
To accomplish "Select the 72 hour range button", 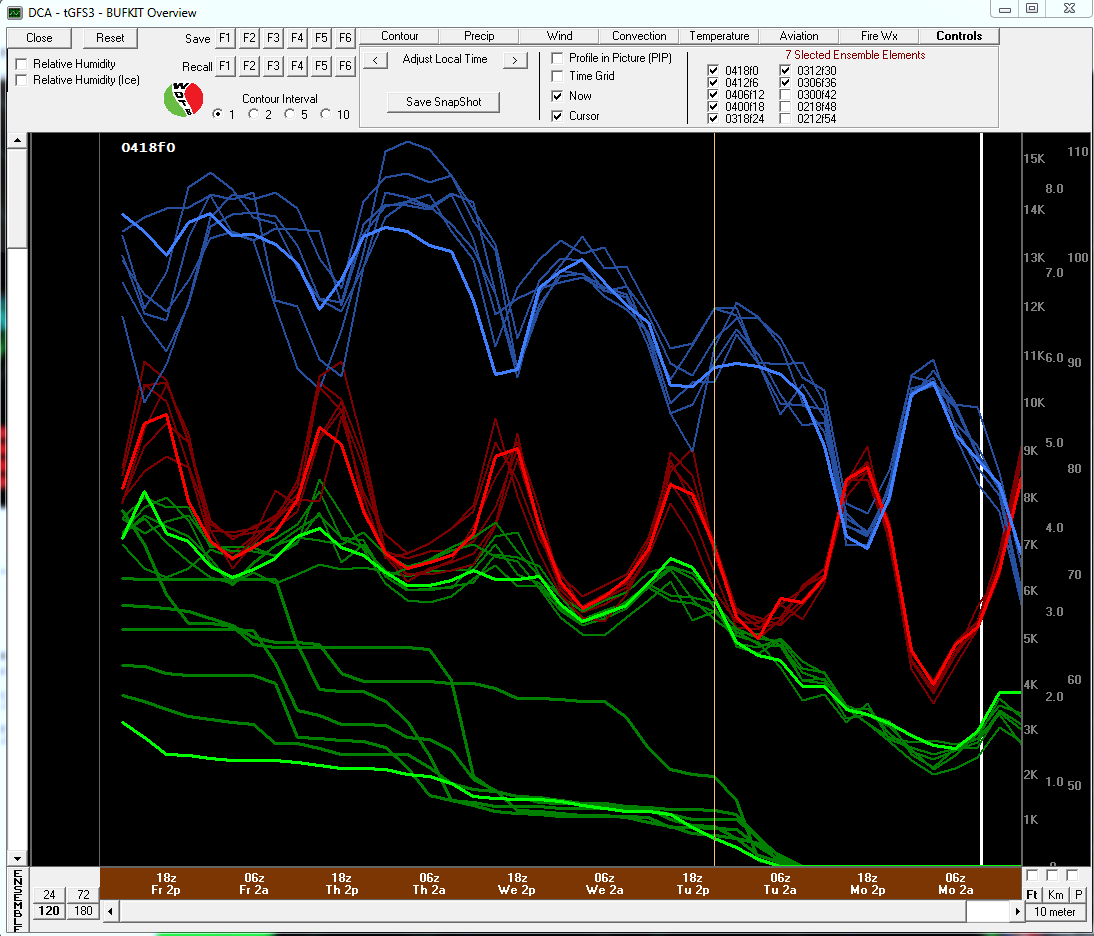I will click(84, 894).
